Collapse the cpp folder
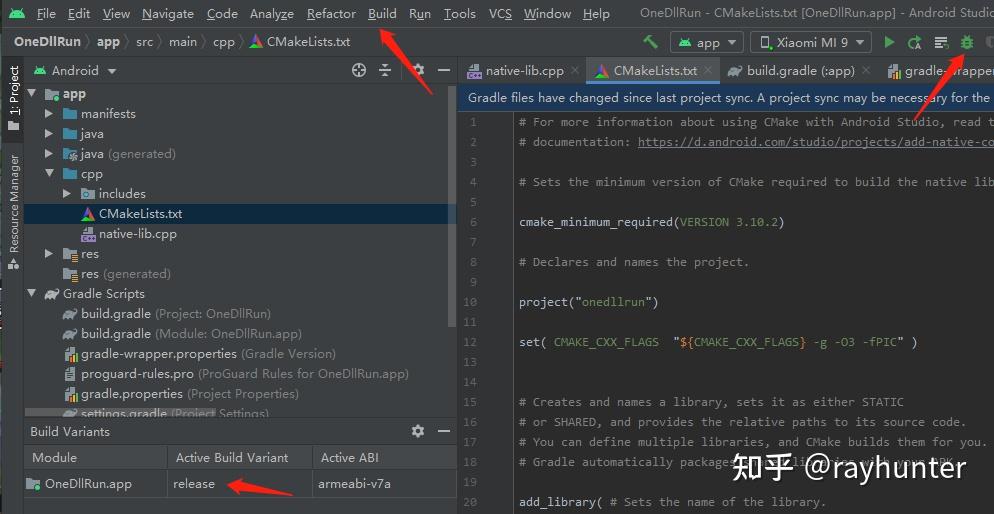The width and height of the screenshot is (994, 514). click(49, 174)
